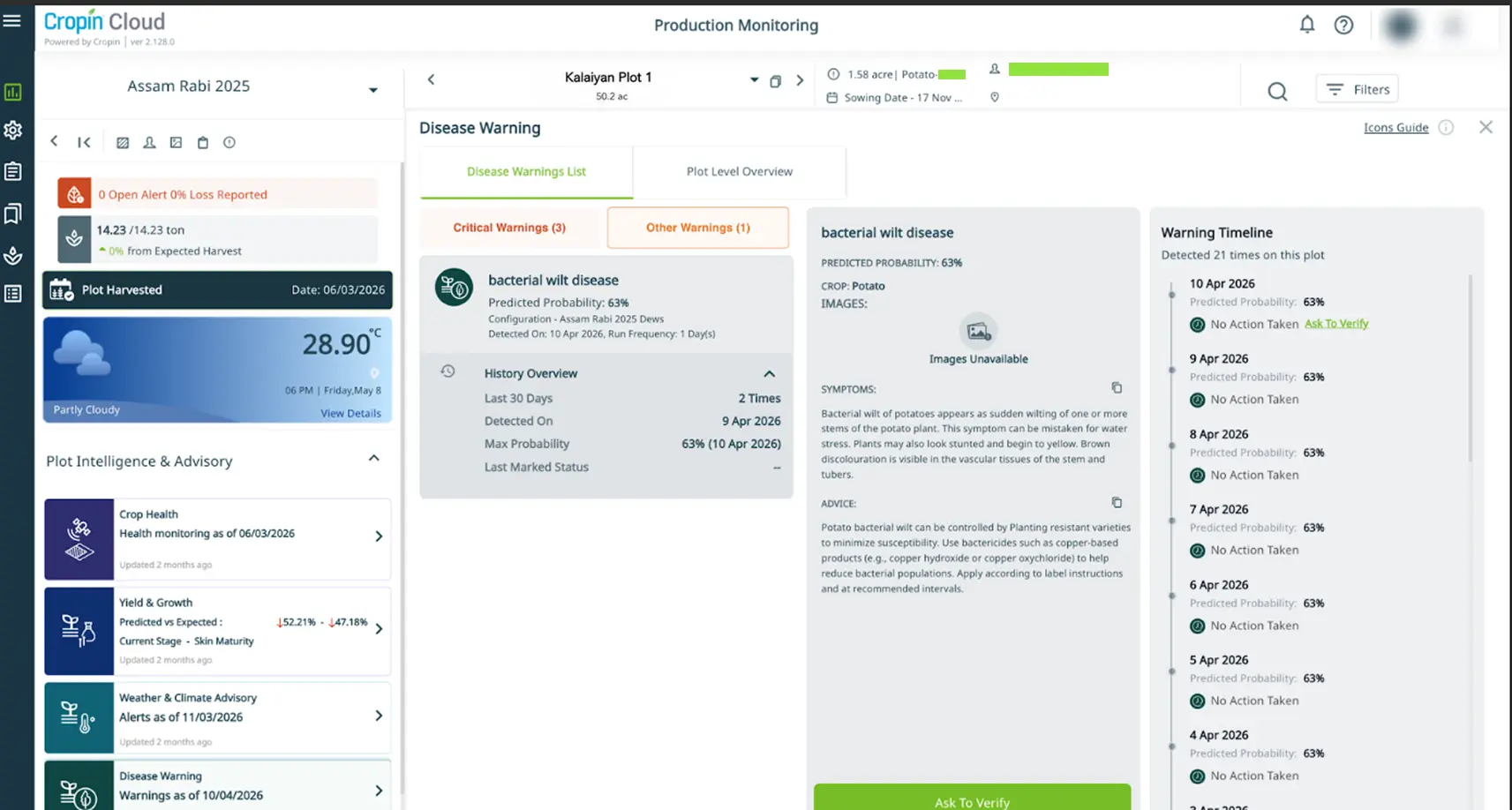The height and width of the screenshot is (810, 1512).
Task: Open the hamburger menu
Action: [12, 19]
